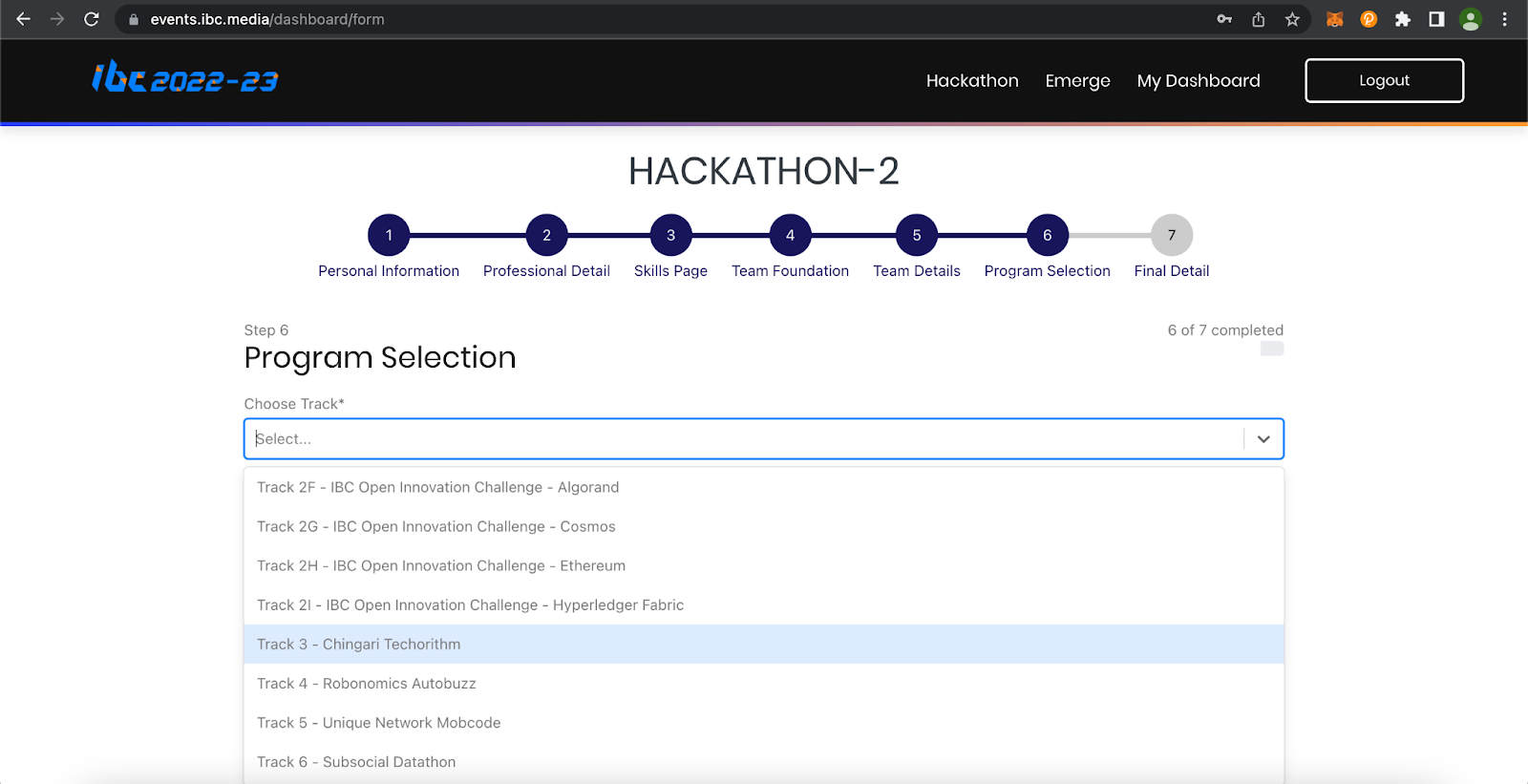Pick Track 5 Unique Network Mobcode
Viewport: 1528px width, 784px height.
click(764, 723)
